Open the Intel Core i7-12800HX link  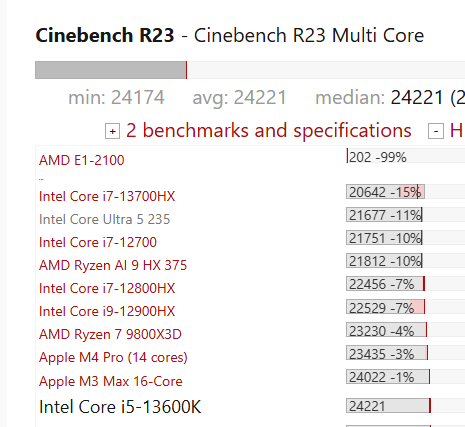click(107, 288)
